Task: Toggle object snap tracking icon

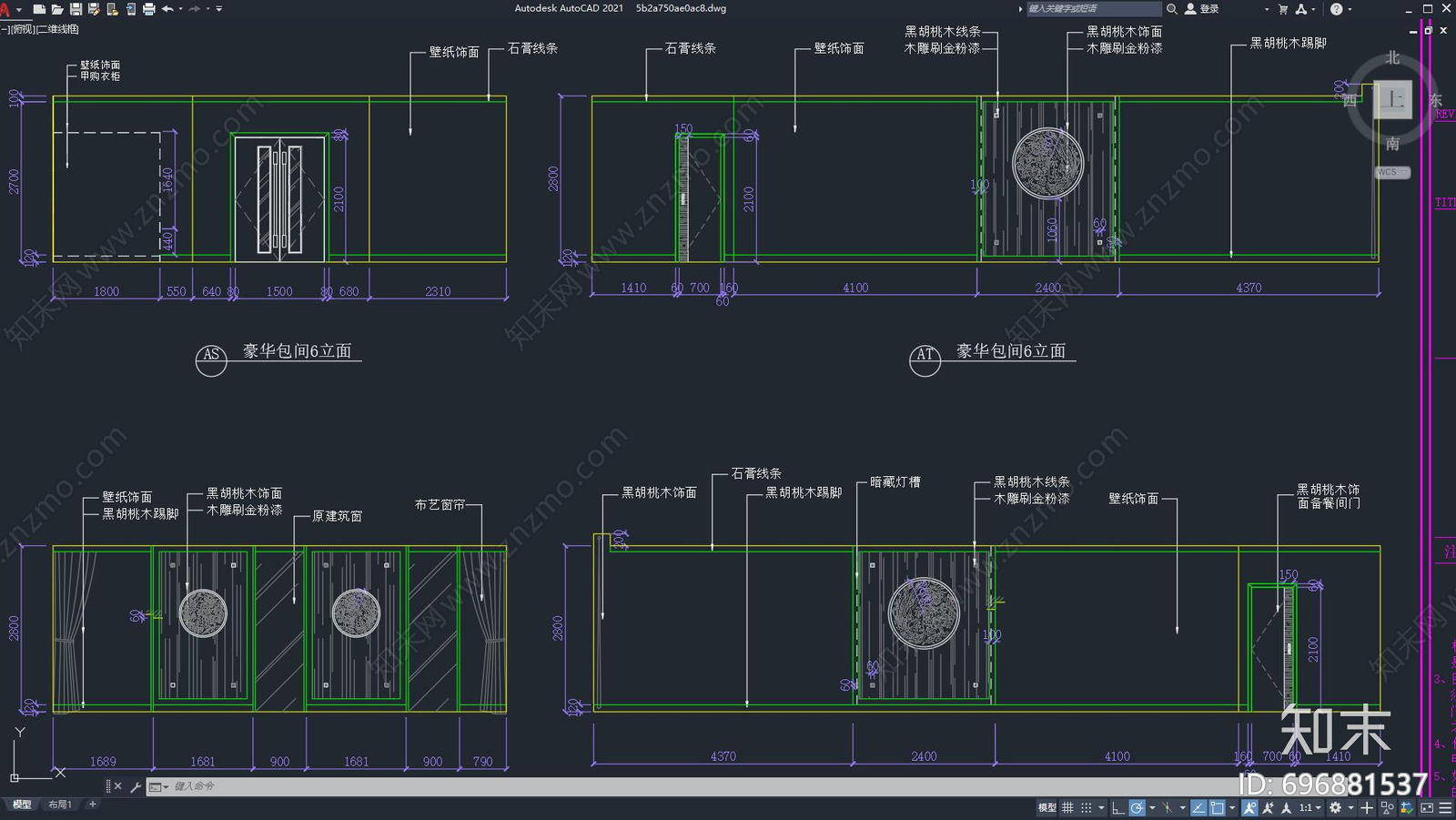Action: [x=1198, y=807]
